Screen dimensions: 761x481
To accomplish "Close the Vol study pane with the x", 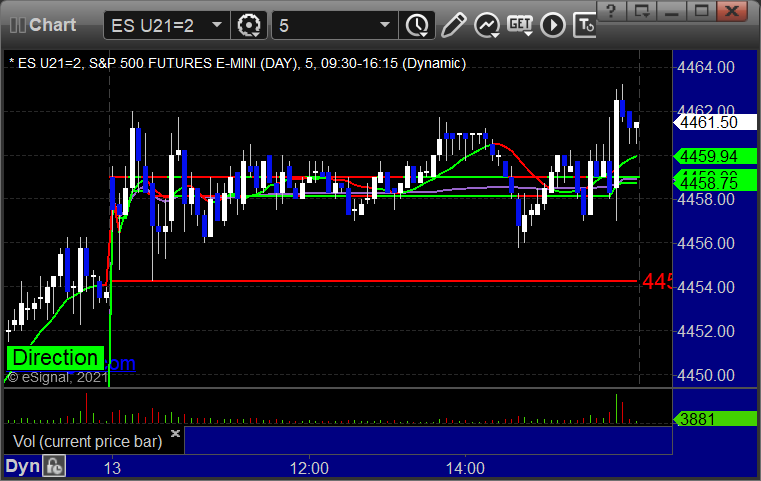I will 176,433.
